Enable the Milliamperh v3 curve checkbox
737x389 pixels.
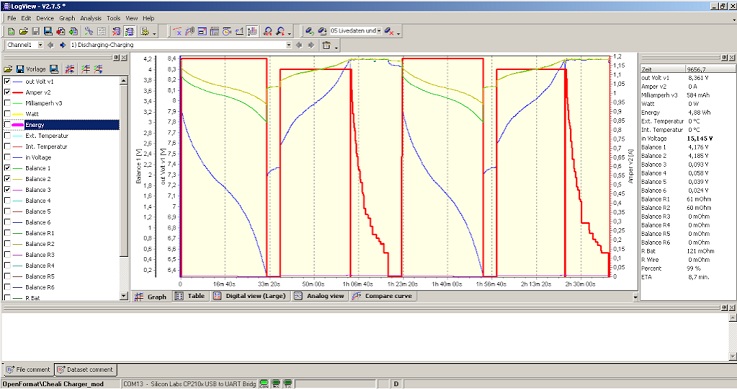(x=7, y=103)
